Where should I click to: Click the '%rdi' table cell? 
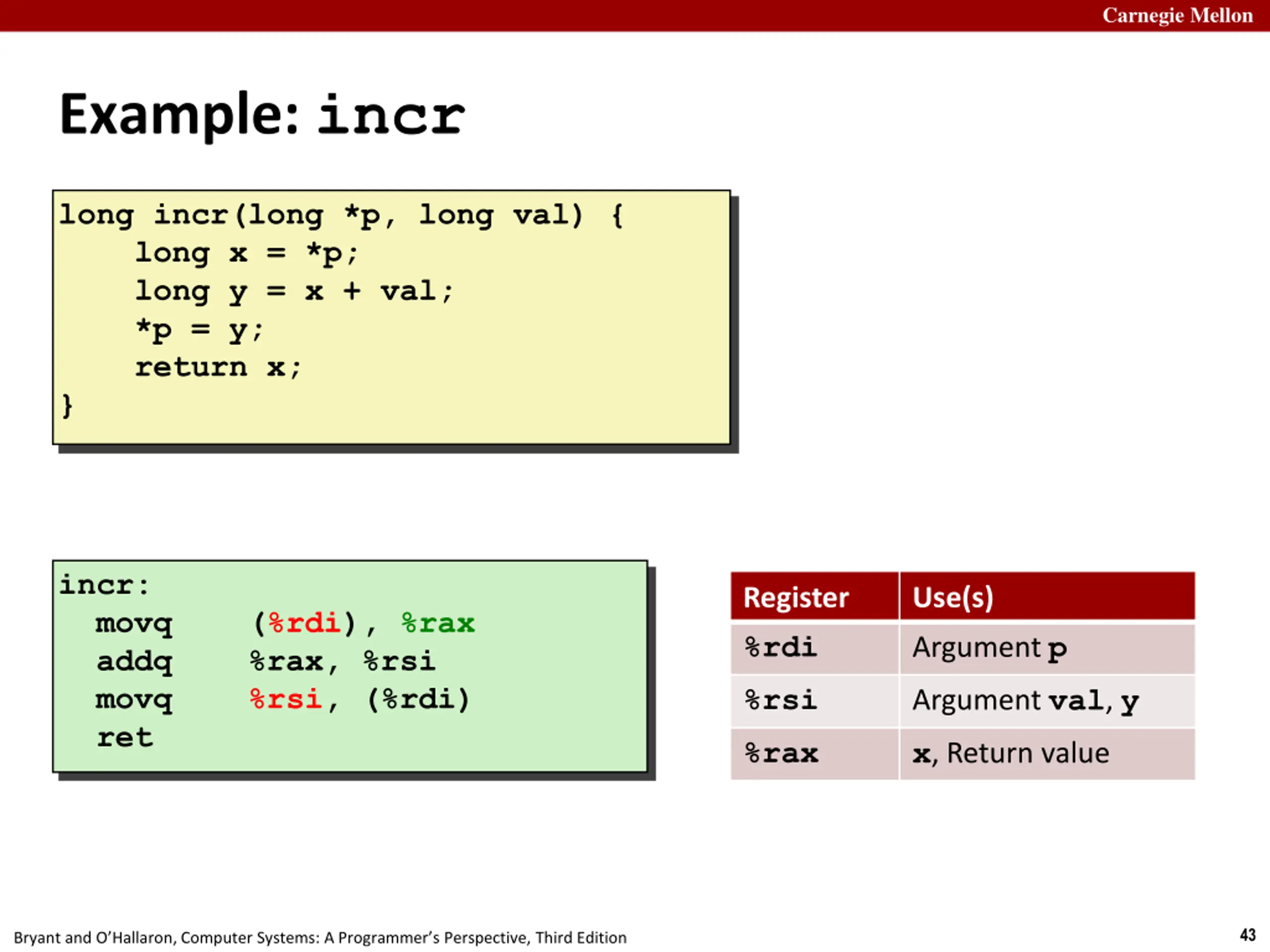tap(814, 649)
